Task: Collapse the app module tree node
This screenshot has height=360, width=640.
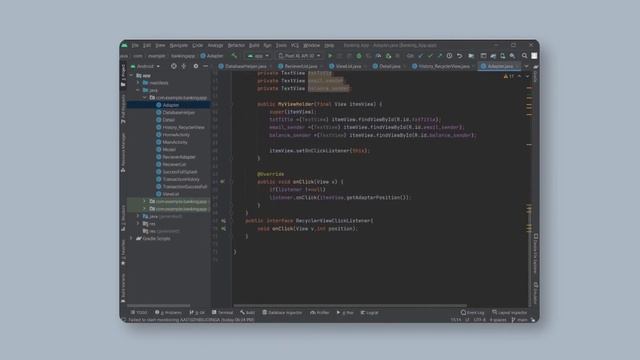Action: [x=131, y=76]
